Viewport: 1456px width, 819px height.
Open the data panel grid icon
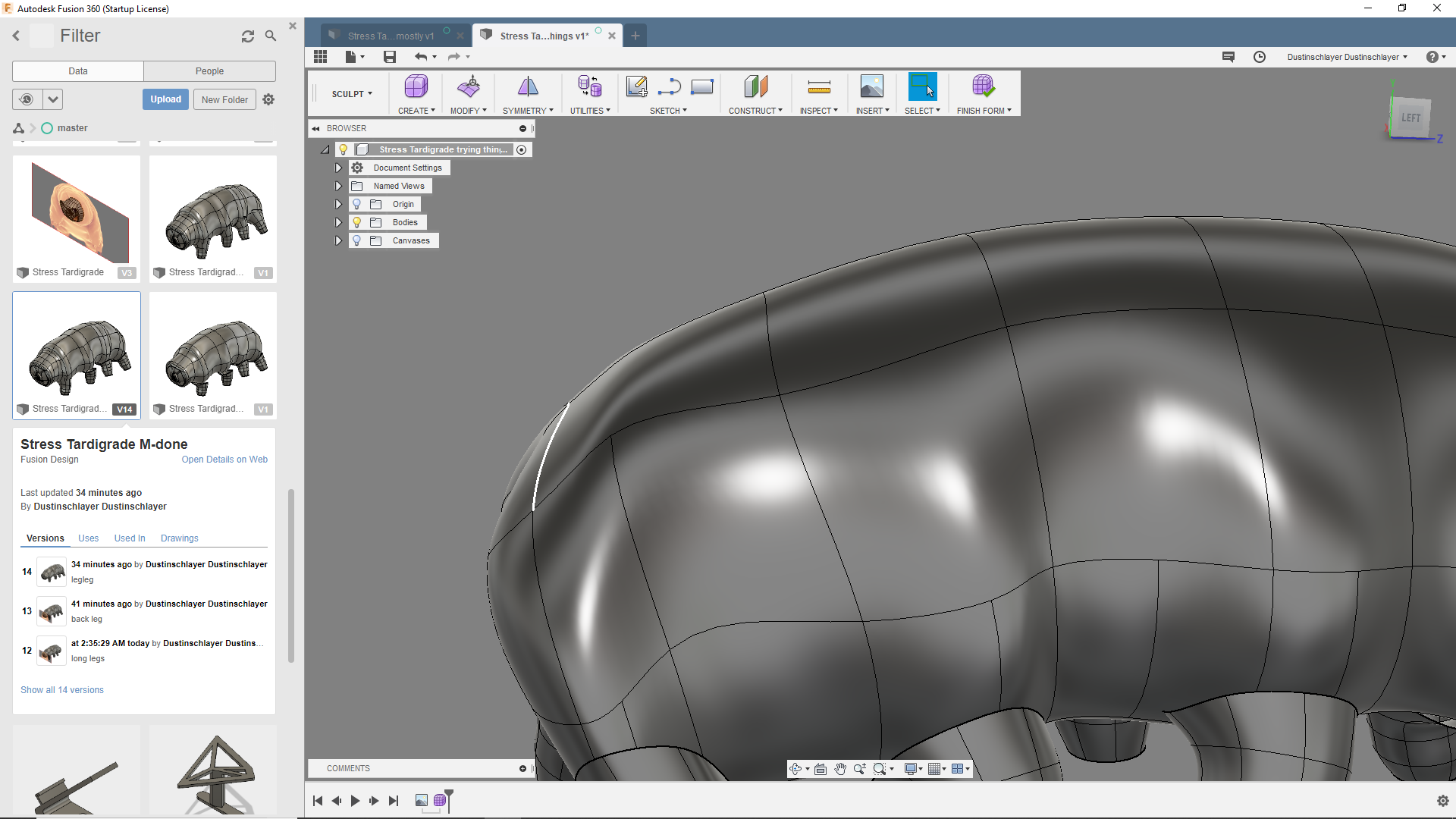point(320,57)
